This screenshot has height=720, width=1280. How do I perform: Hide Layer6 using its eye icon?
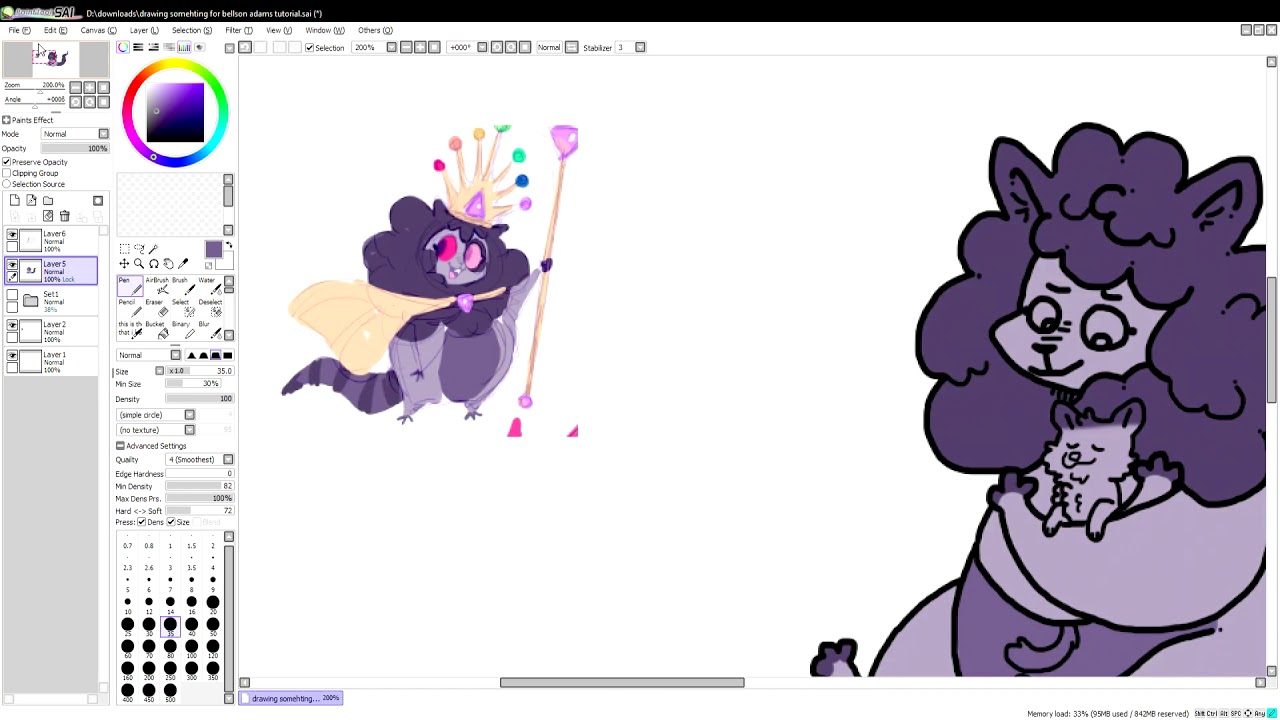12,235
